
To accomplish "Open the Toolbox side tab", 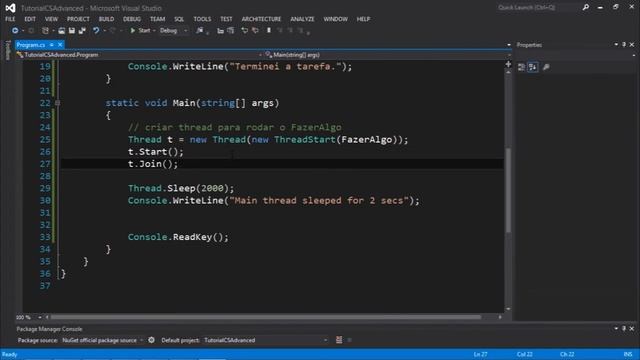I will tap(7, 50).
